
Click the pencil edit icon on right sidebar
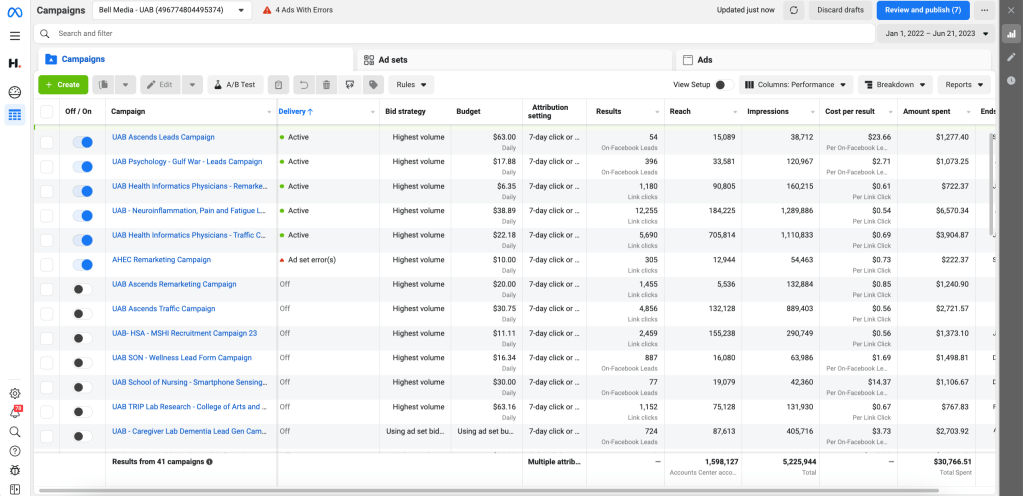point(1011,57)
